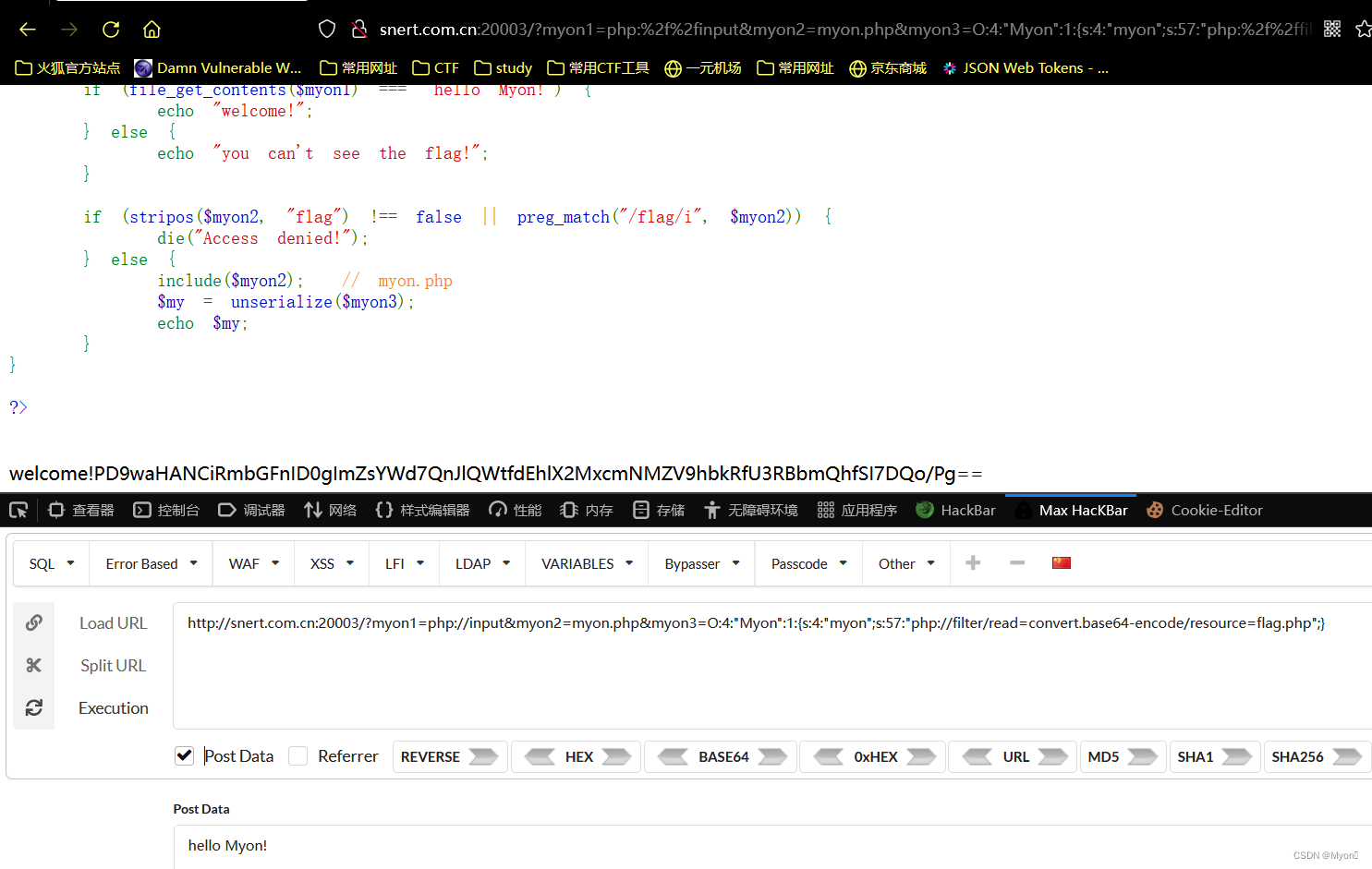Activate the element picker icon in devtools

pos(18,510)
